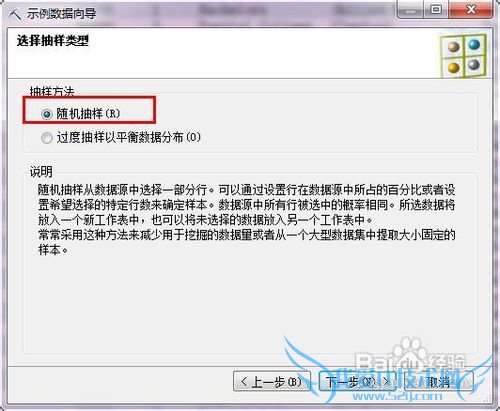Maximize the 示例数据向导 window
Image resolution: width=500 pixels, height=411 pixels.
436,10
